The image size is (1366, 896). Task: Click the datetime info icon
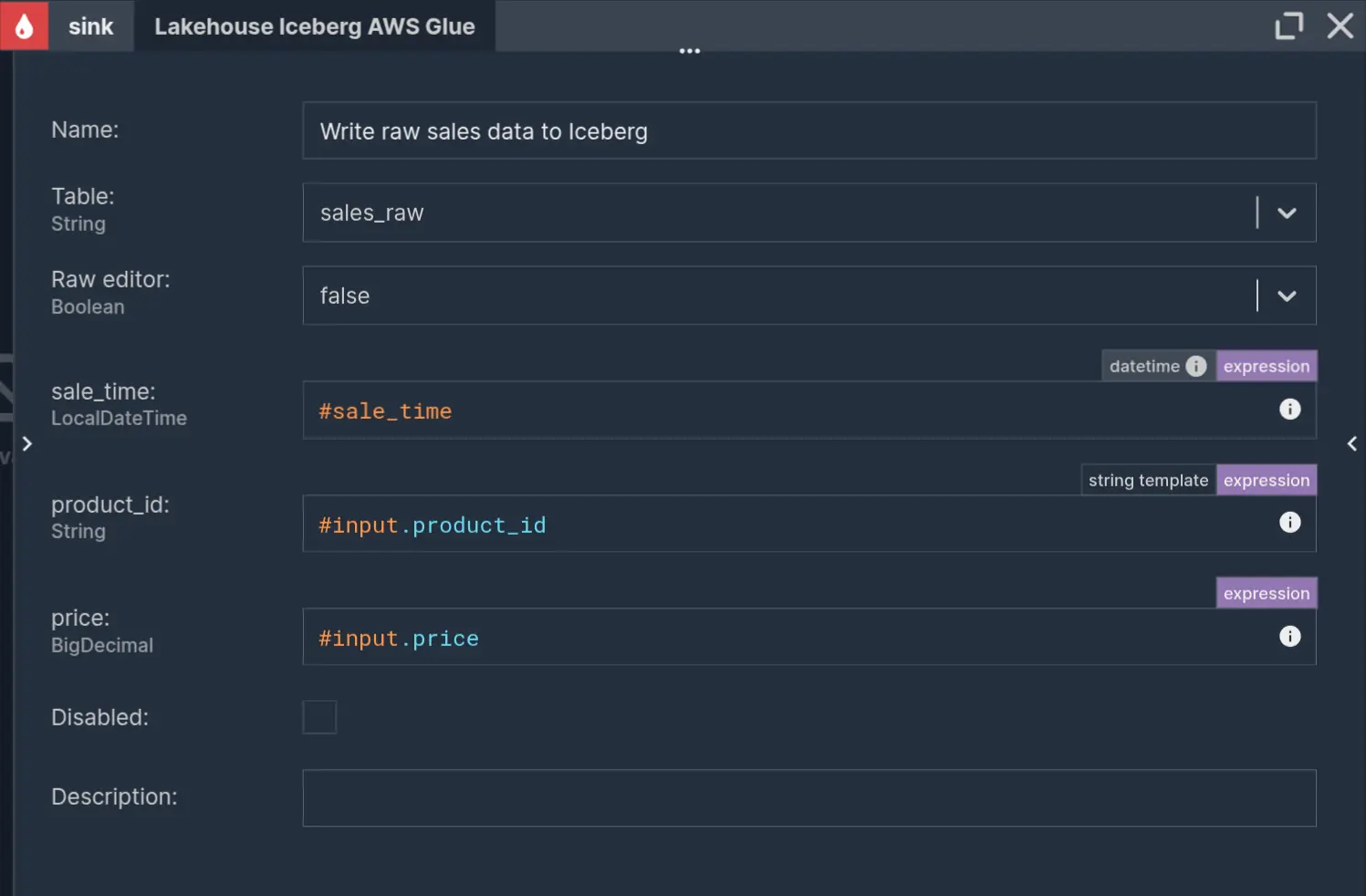tap(1195, 366)
